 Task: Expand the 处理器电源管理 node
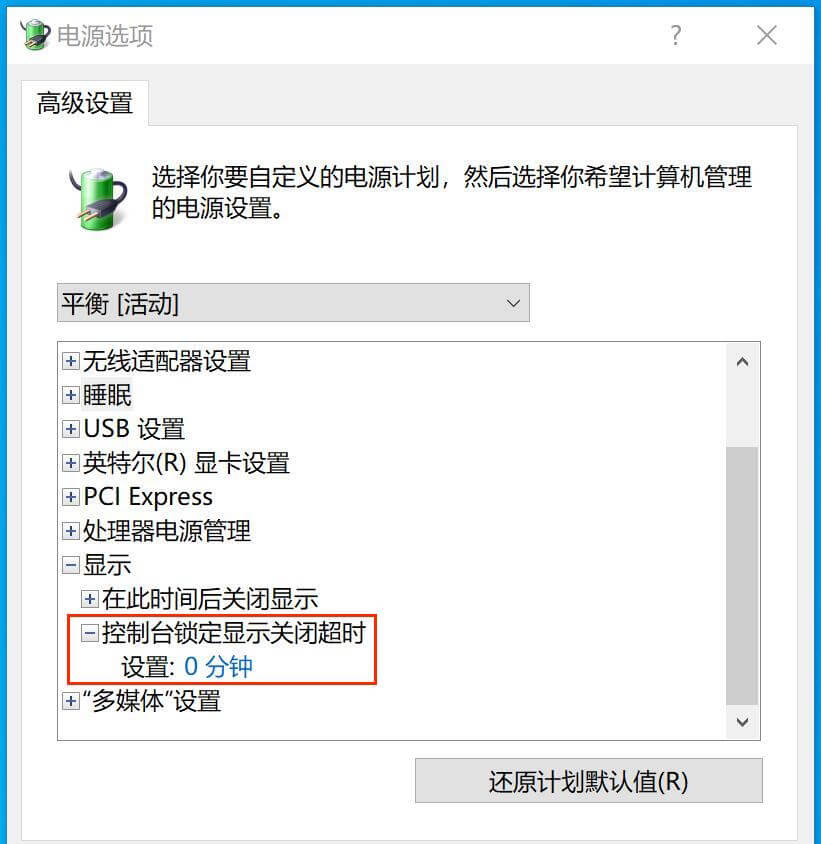coord(71,531)
